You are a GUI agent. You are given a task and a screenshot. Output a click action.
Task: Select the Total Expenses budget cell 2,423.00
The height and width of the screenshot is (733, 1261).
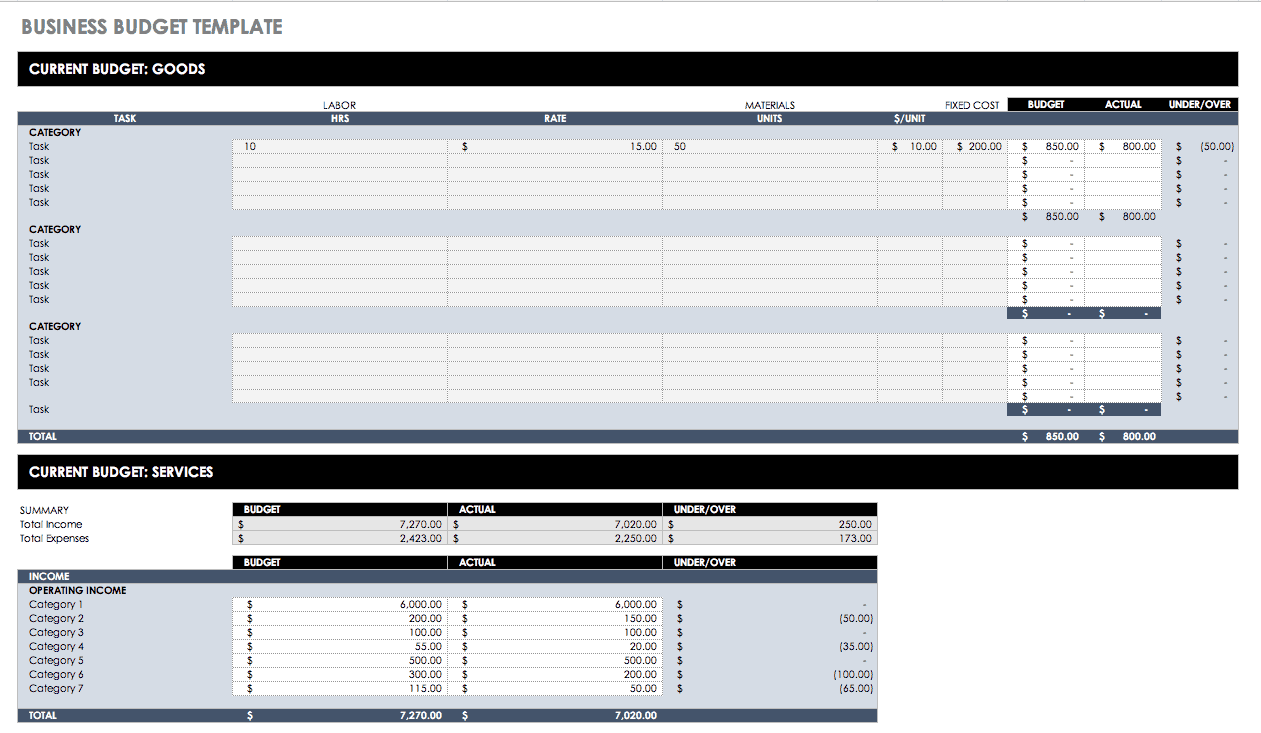(x=410, y=538)
